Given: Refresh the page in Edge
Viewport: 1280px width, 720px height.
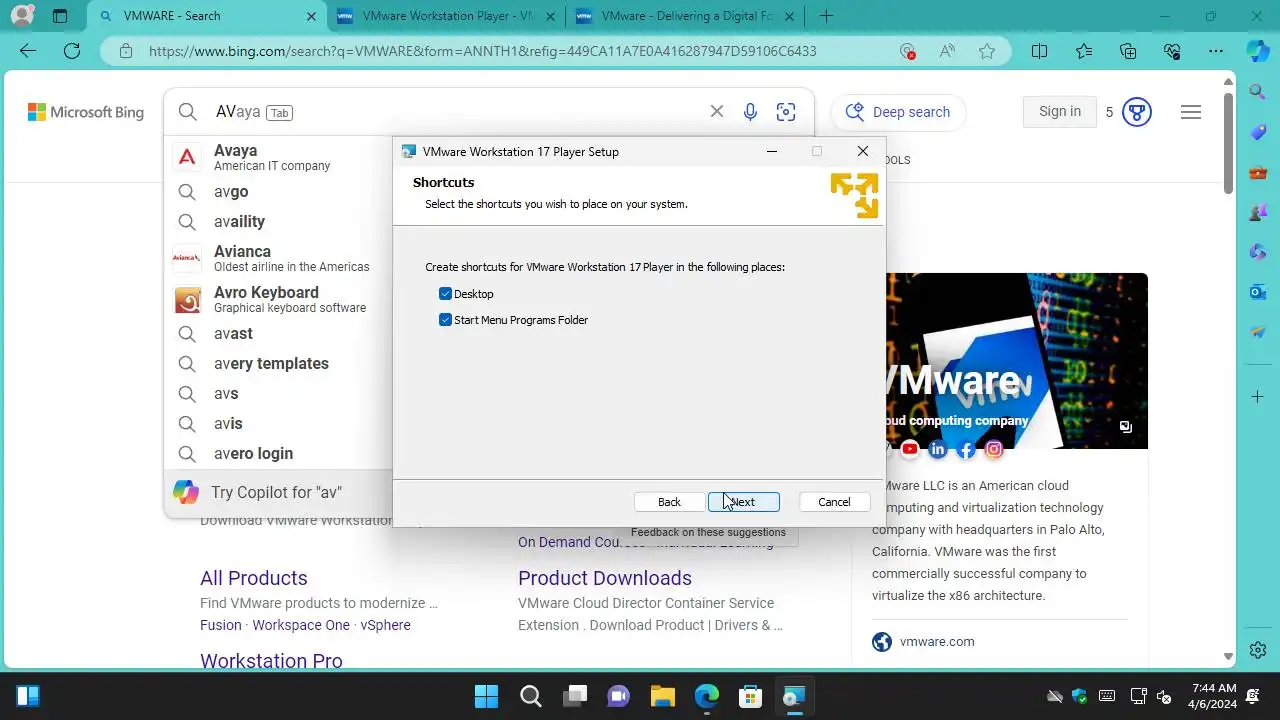Looking at the screenshot, I should 71,51.
